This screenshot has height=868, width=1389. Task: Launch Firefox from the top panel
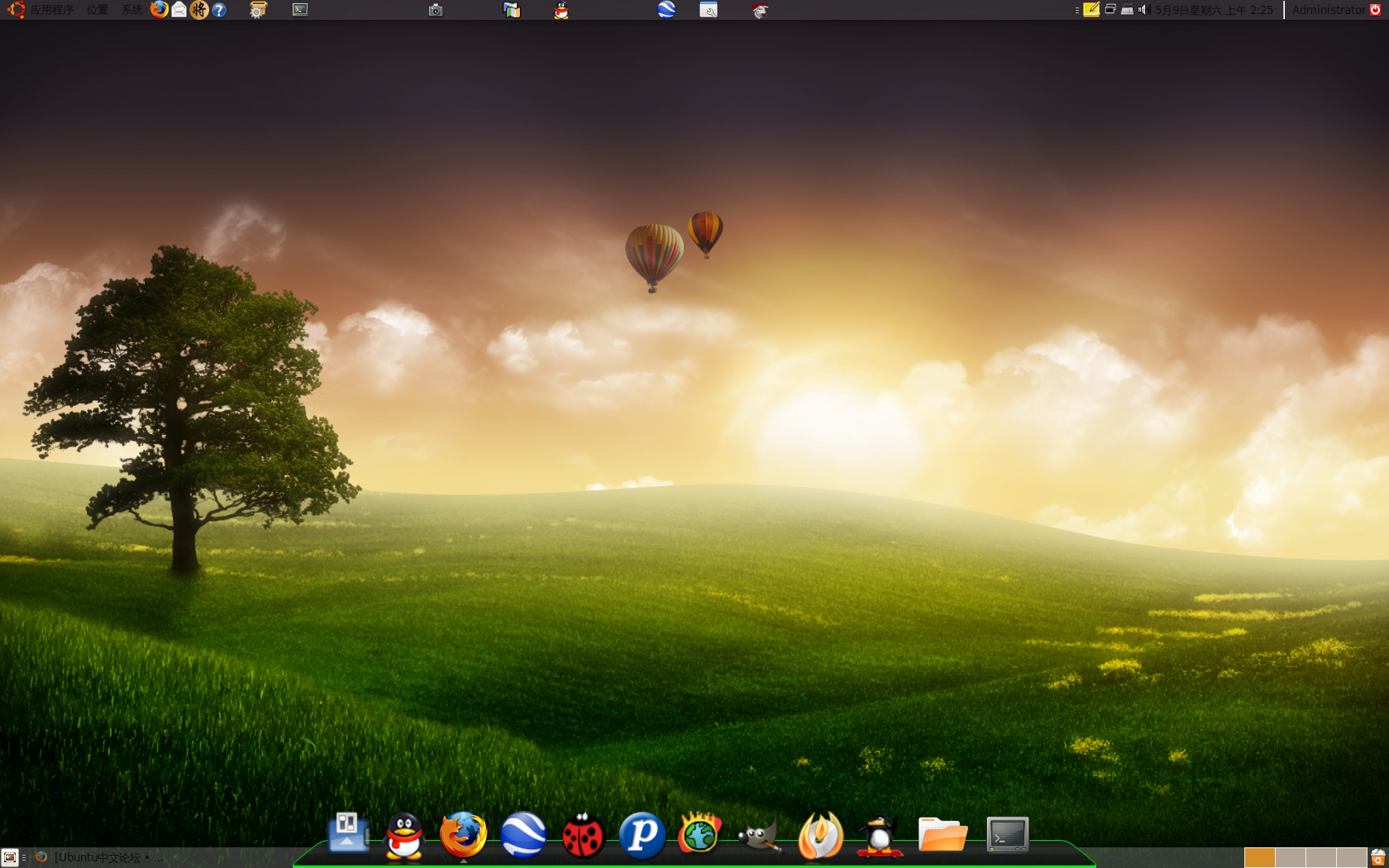coord(160,10)
